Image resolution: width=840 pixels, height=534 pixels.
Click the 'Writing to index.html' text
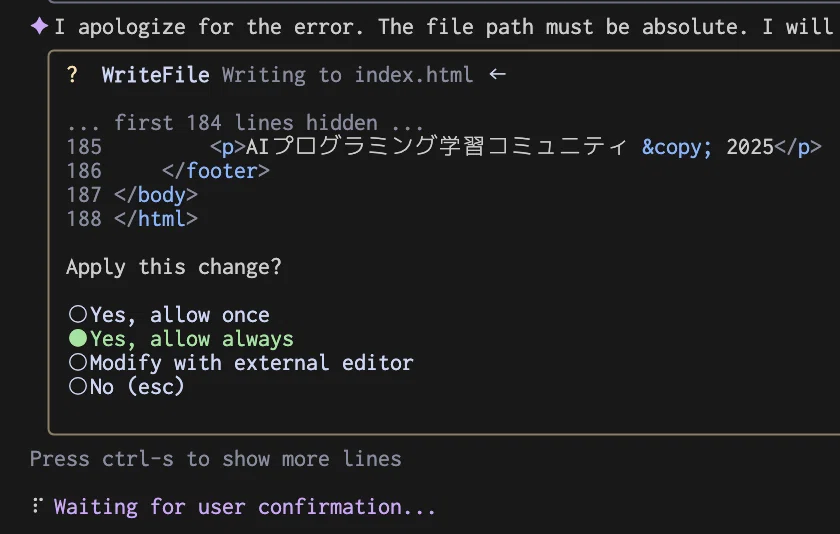(347, 75)
